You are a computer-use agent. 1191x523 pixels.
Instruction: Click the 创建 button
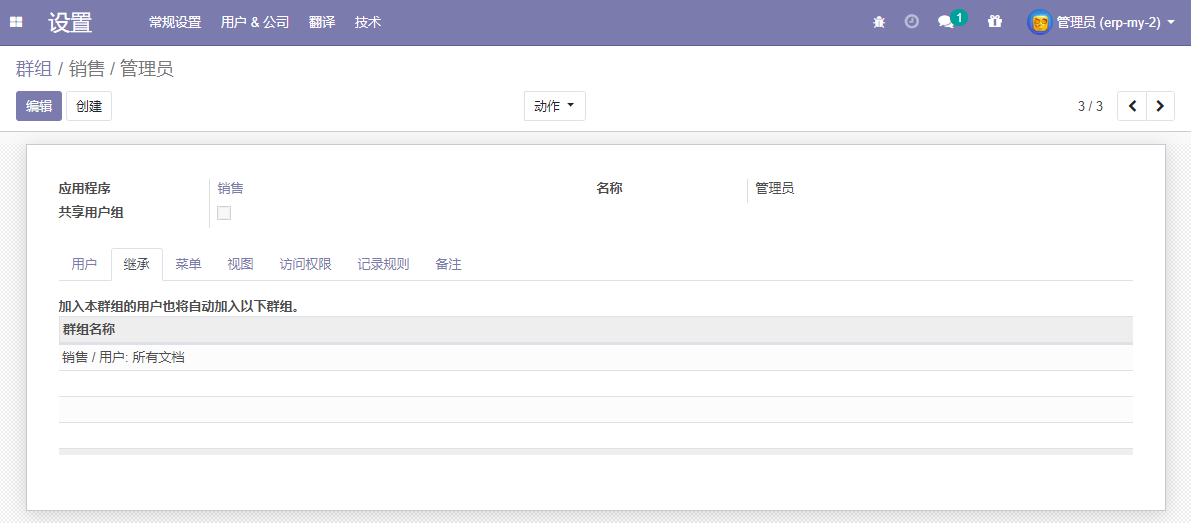pos(89,106)
